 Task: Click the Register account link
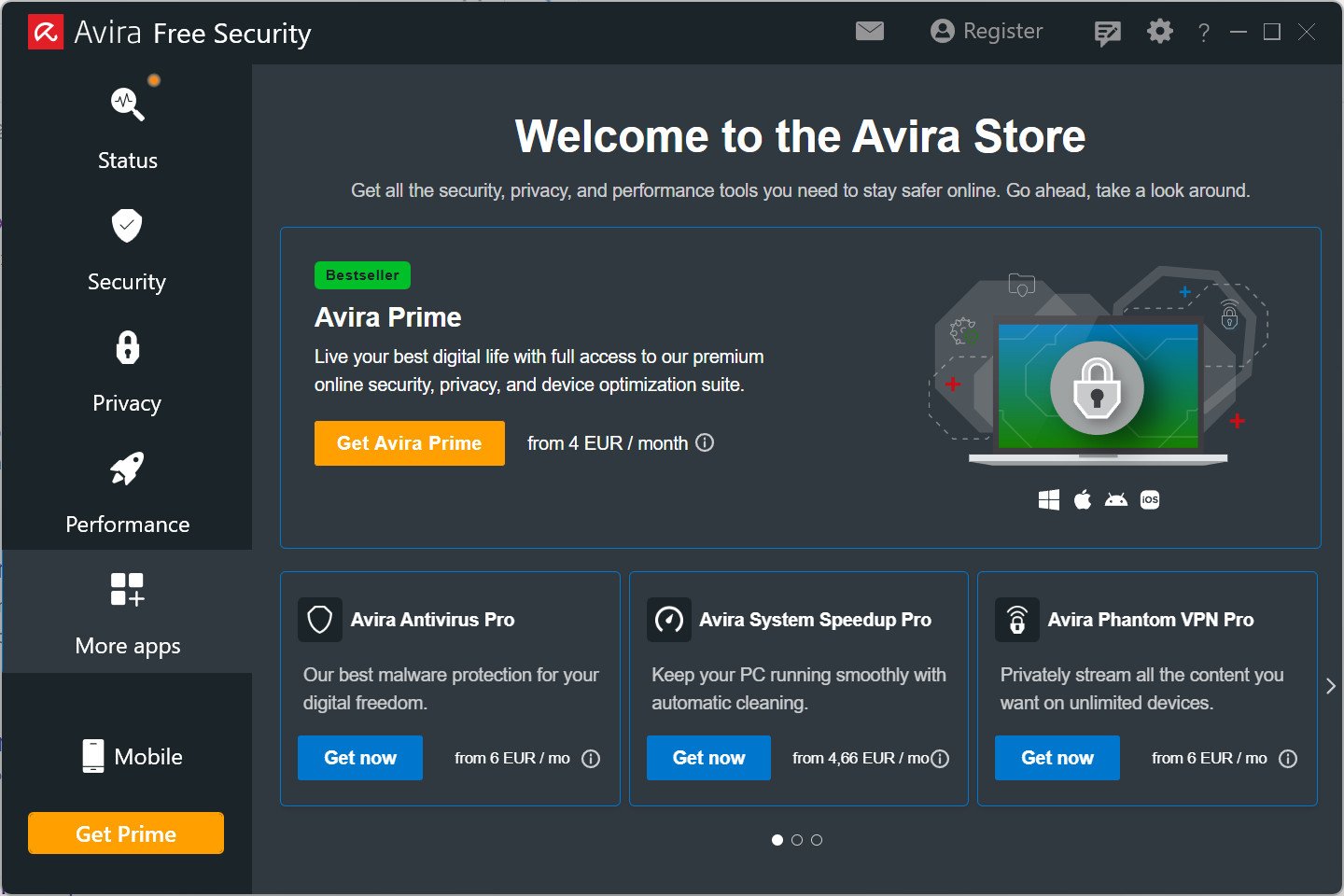[987, 32]
